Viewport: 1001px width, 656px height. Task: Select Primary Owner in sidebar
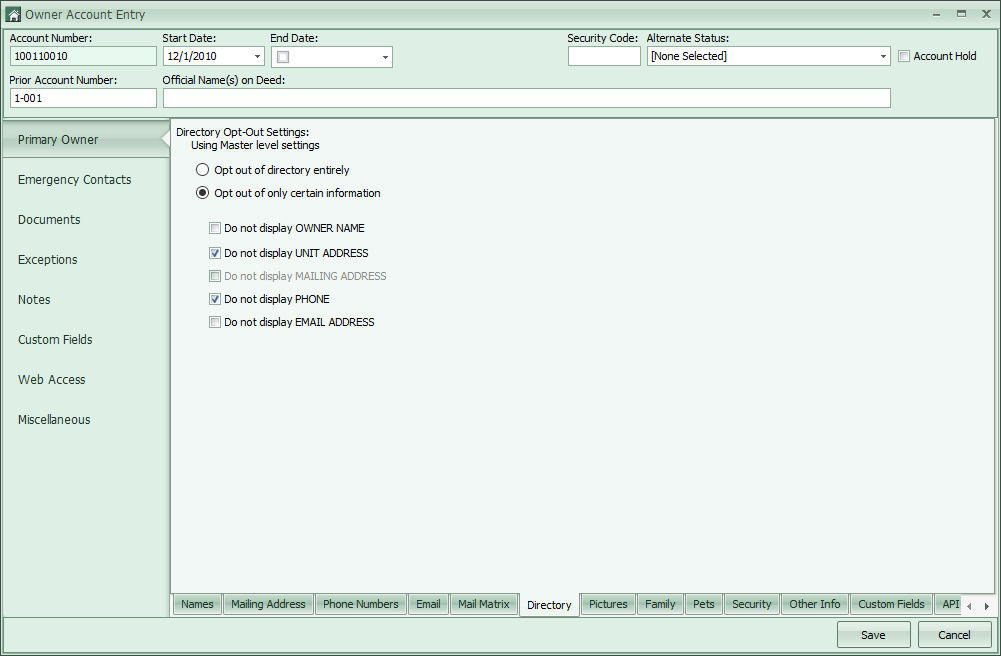(86, 139)
